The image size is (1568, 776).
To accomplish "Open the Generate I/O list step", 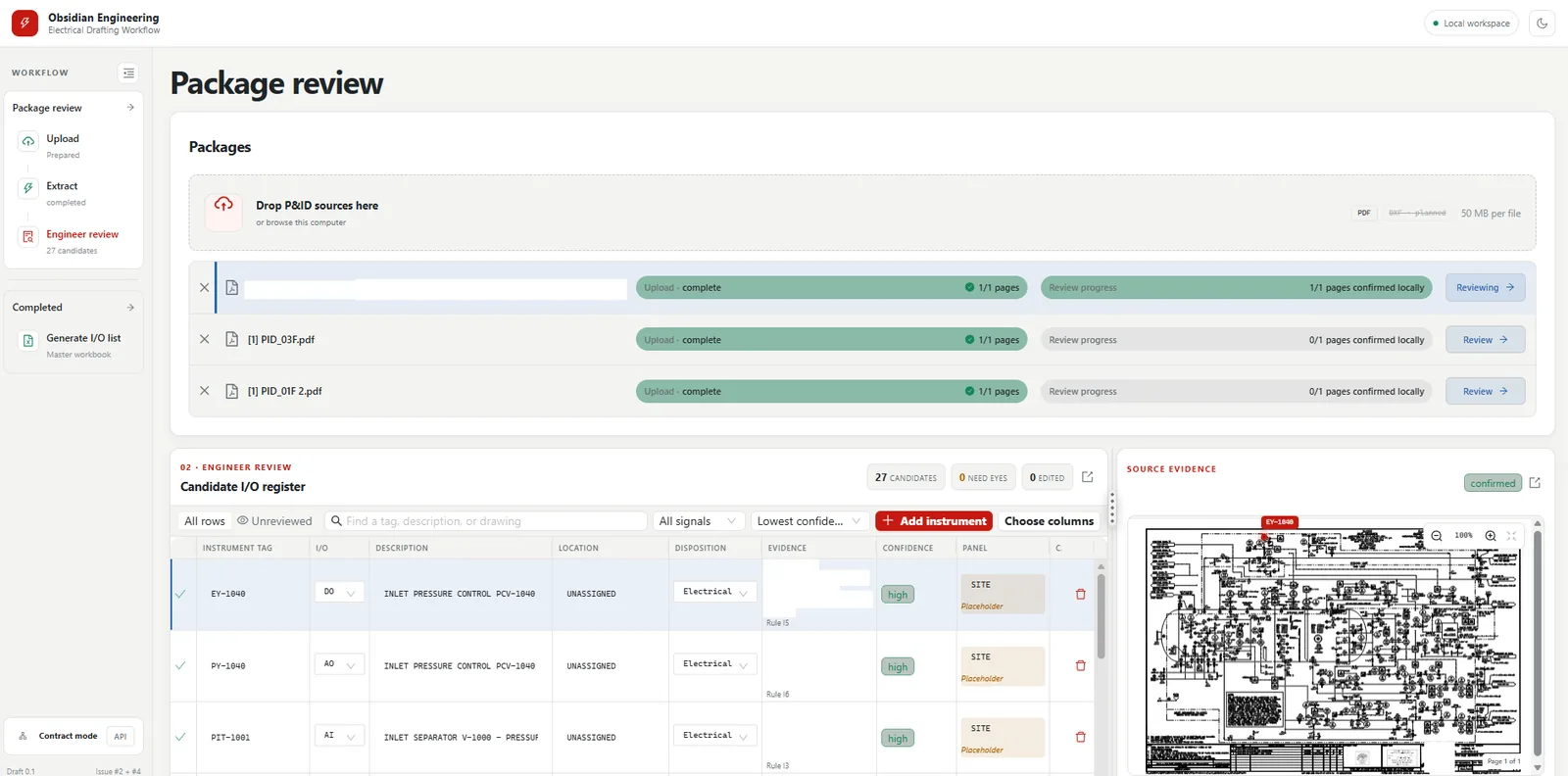I will tap(73, 345).
